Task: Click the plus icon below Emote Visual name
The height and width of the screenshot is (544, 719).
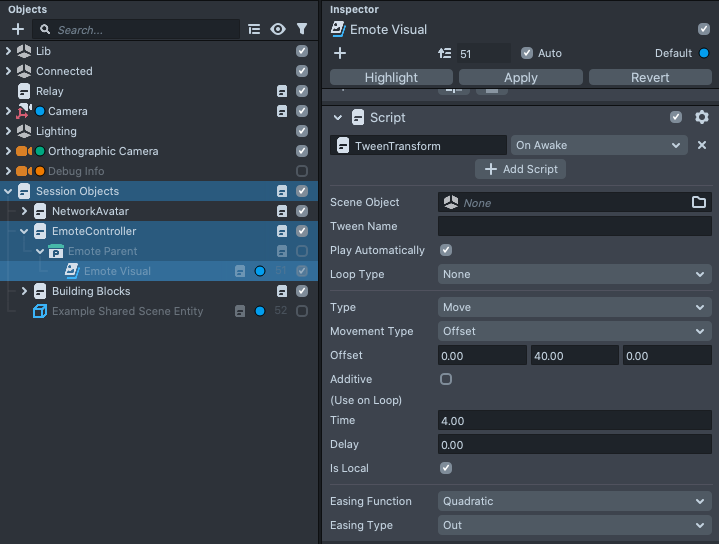Action: (x=340, y=53)
